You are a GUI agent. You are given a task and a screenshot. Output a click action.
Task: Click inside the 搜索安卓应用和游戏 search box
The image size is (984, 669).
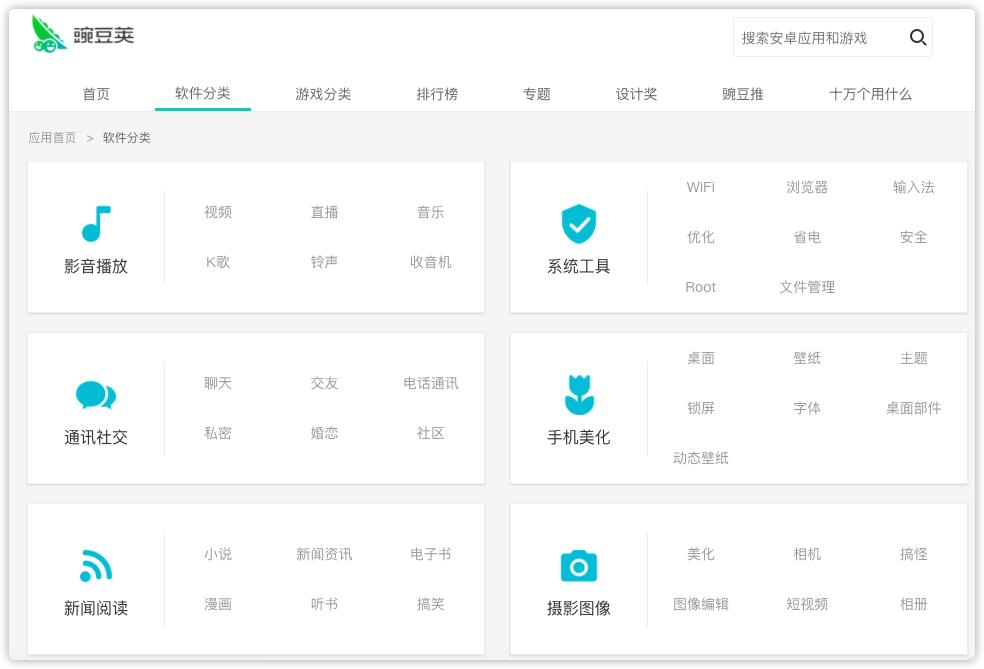[x=820, y=37]
